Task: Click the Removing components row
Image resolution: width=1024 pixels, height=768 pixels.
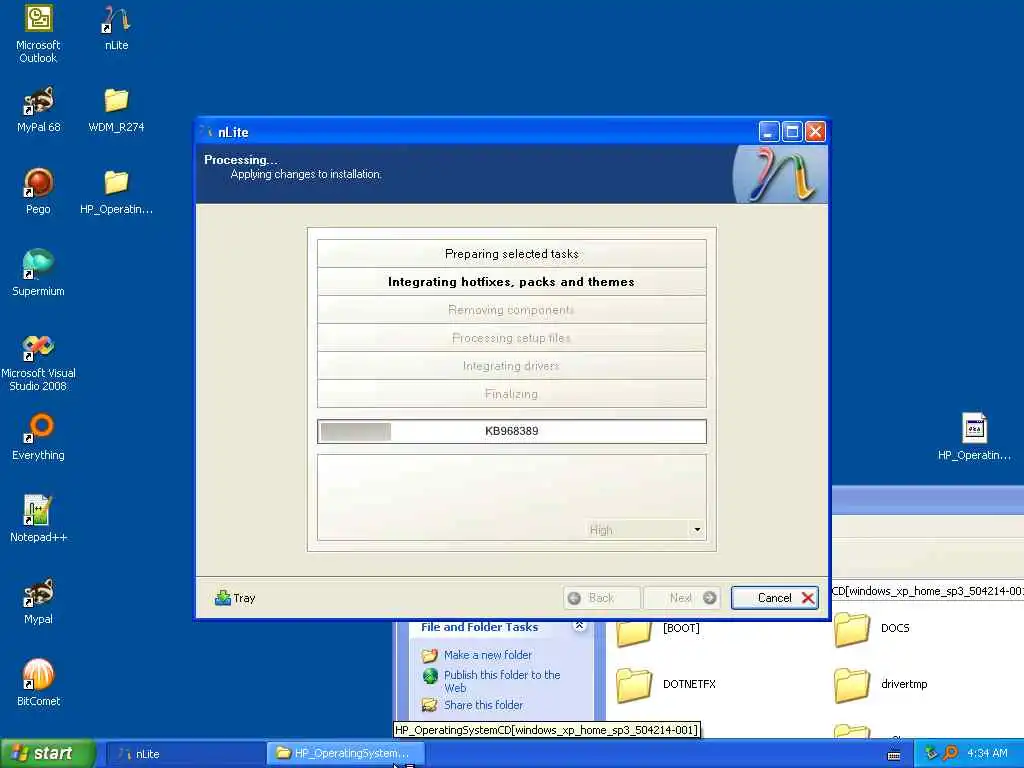Action: [x=511, y=310]
